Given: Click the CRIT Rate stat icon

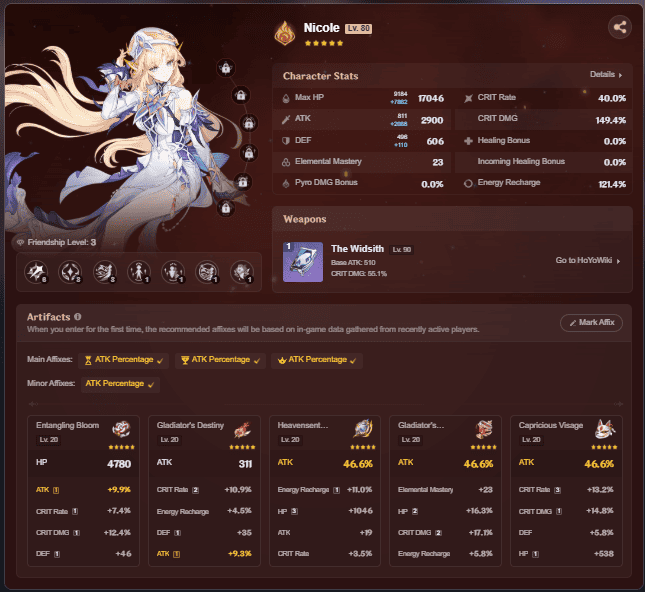Looking at the screenshot, I should tap(468, 98).
